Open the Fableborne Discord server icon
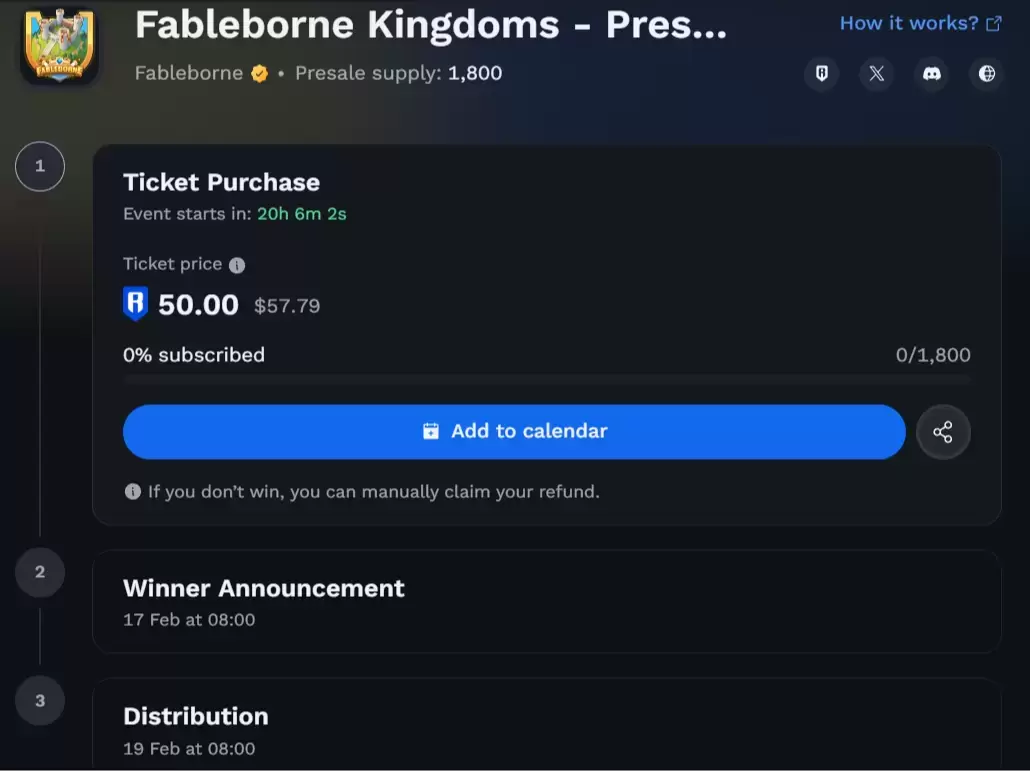The image size is (1030, 771). (x=932, y=74)
